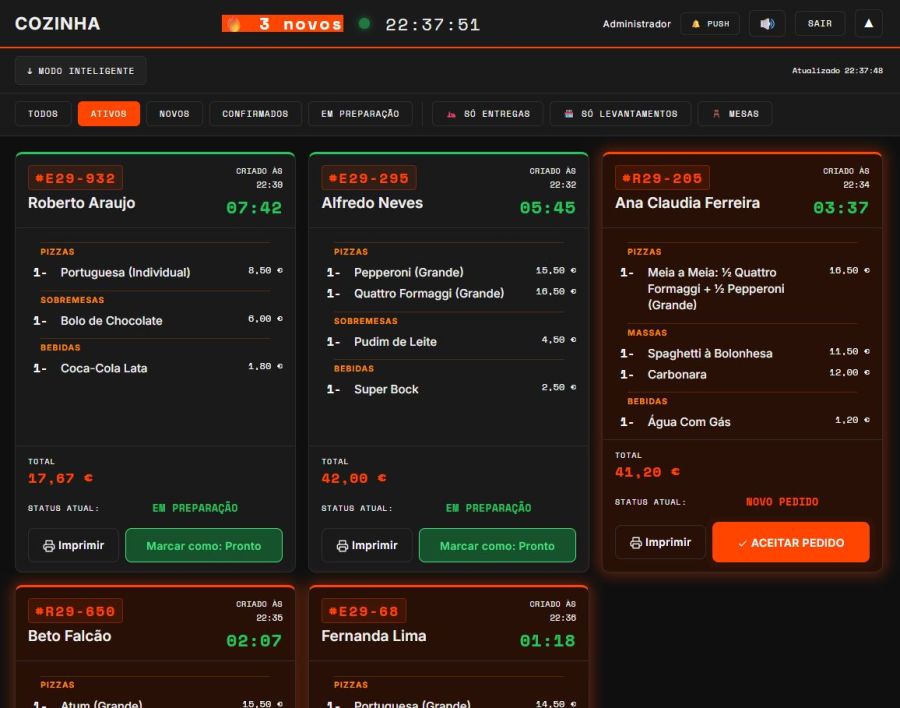Mark Alfredo Neves's order as Pronto
Screen dimensions: 900x708
click(x=497, y=545)
